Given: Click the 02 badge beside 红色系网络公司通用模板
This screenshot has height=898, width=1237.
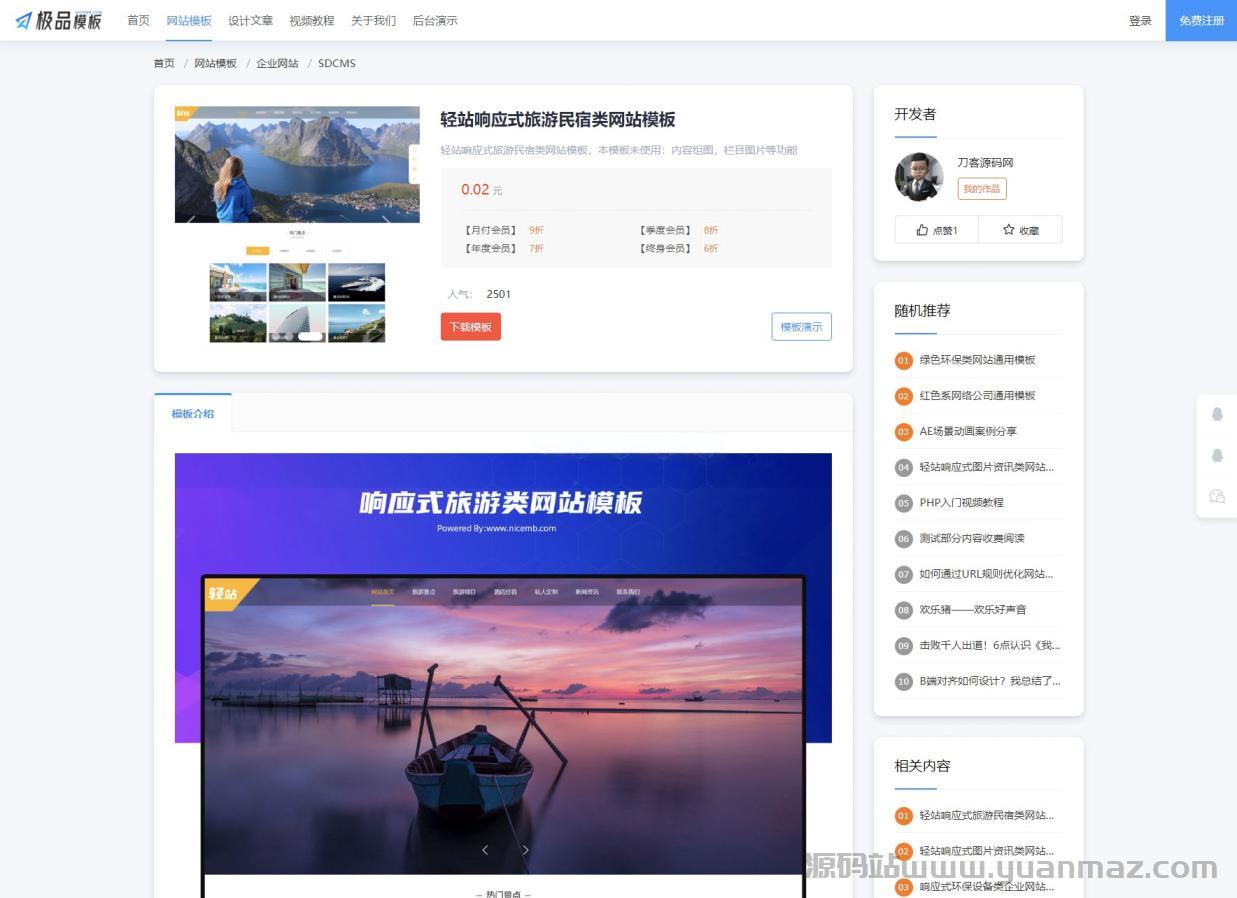Looking at the screenshot, I should 903,396.
